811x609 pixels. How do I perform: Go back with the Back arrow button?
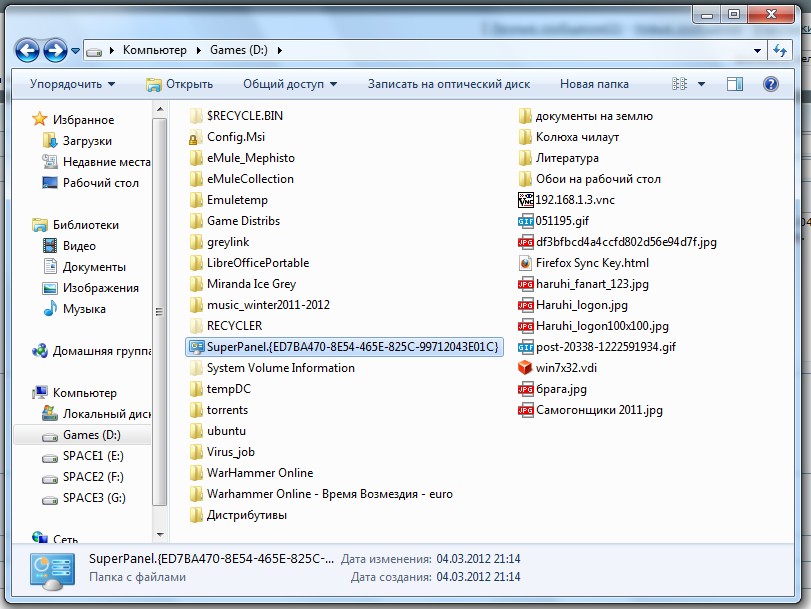(x=27, y=51)
